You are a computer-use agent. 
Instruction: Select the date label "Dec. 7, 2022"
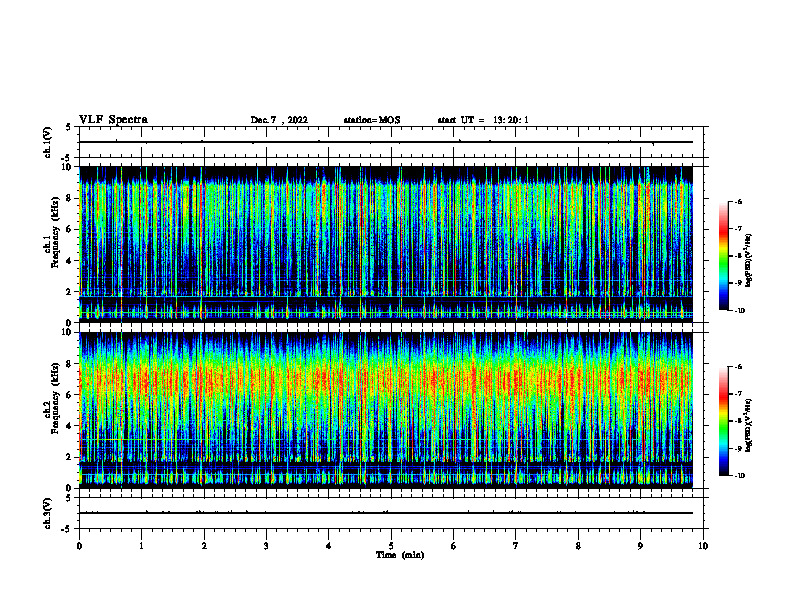tap(279, 120)
